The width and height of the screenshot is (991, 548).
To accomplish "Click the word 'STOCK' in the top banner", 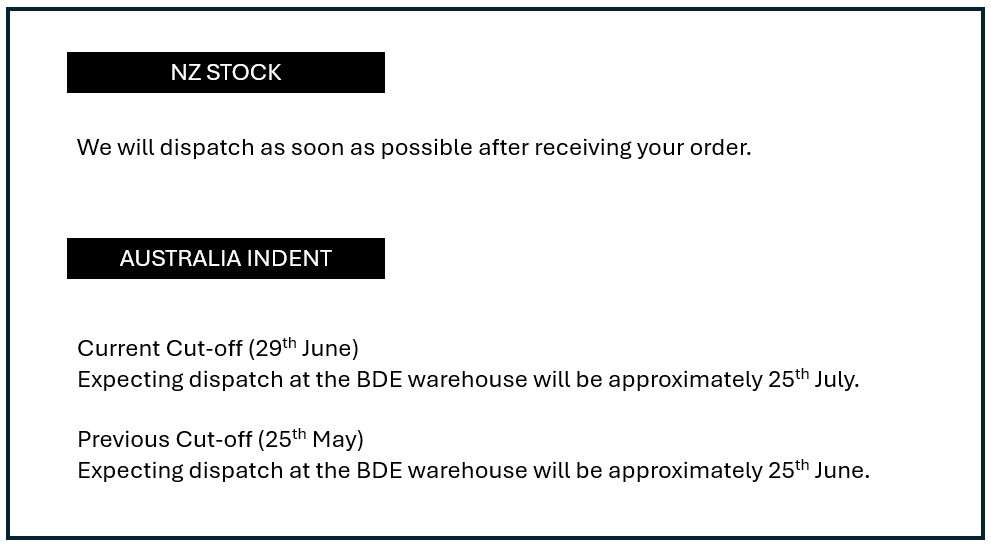I will pyautogui.click(x=243, y=73).
